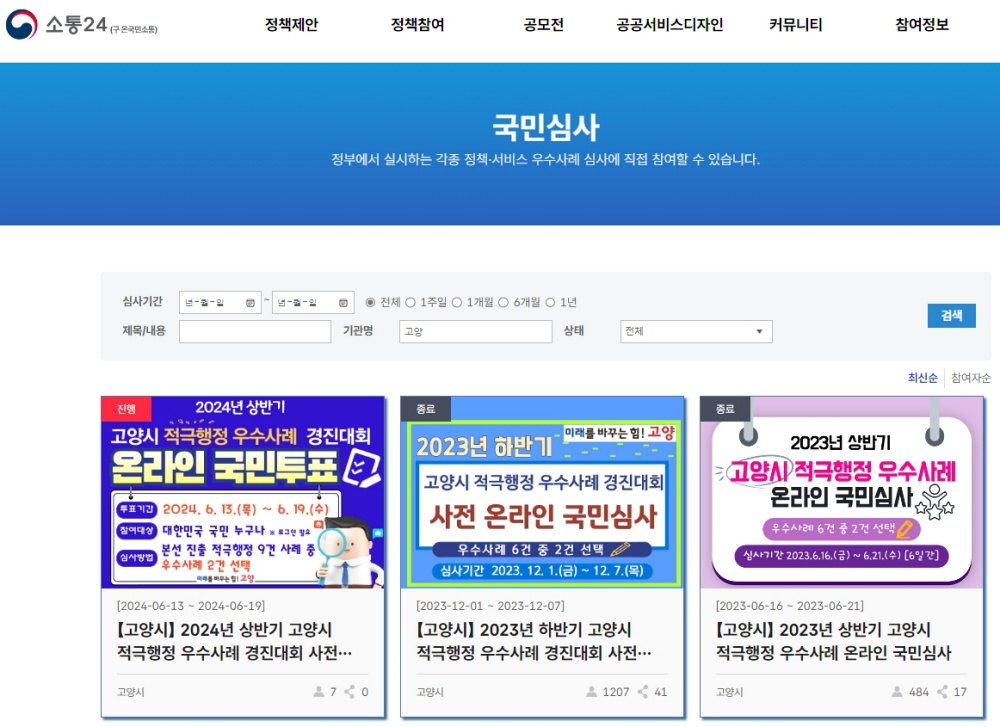Focus the 기관명 field containing 고양
Viewport: 1000px width, 727px height.
[476, 332]
